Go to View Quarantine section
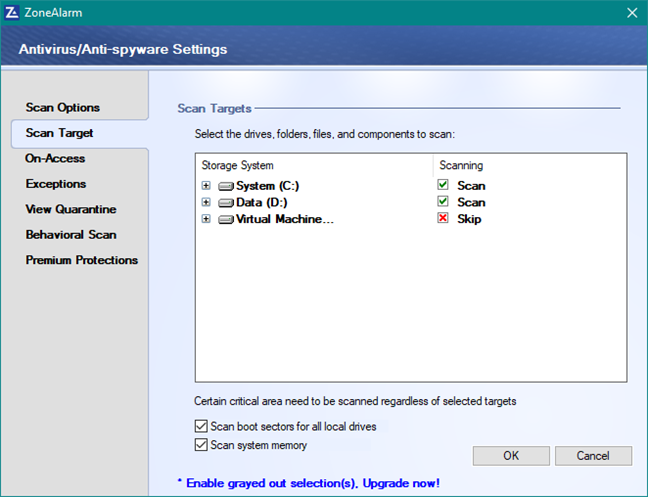The image size is (648, 497). pyautogui.click(x=71, y=209)
